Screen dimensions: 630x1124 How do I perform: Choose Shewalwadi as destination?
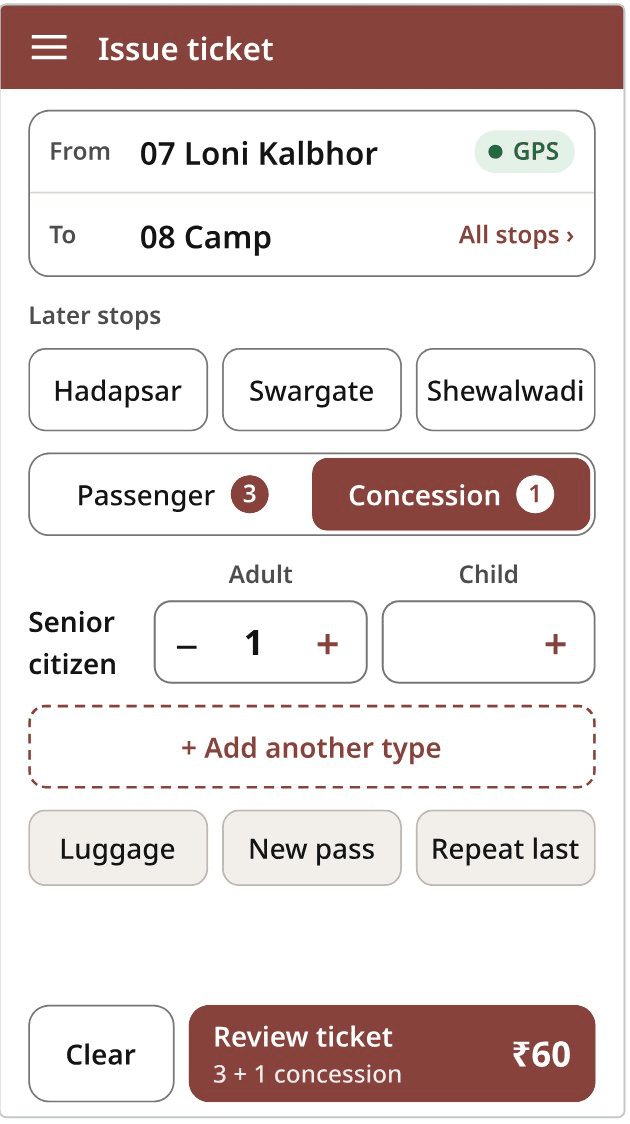tap(505, 391)
